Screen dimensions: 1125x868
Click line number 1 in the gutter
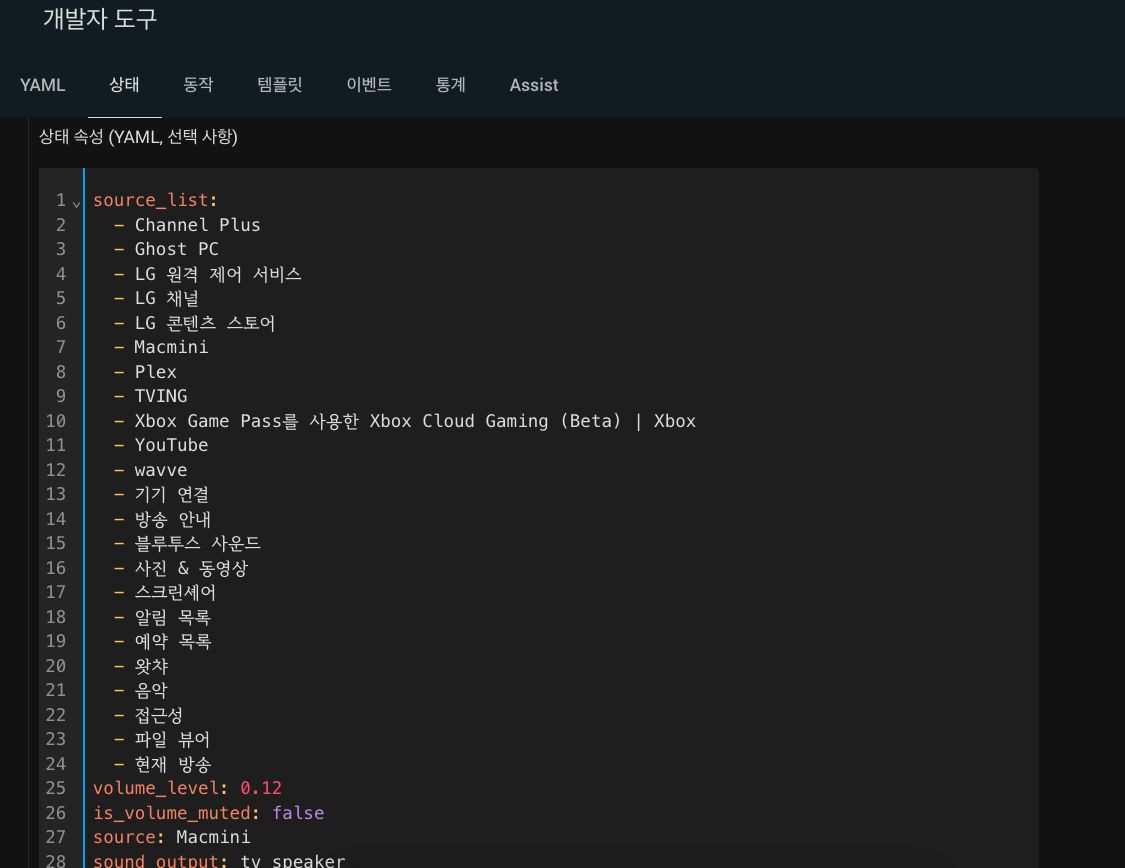pyautogui.click(x=61, y=200)
